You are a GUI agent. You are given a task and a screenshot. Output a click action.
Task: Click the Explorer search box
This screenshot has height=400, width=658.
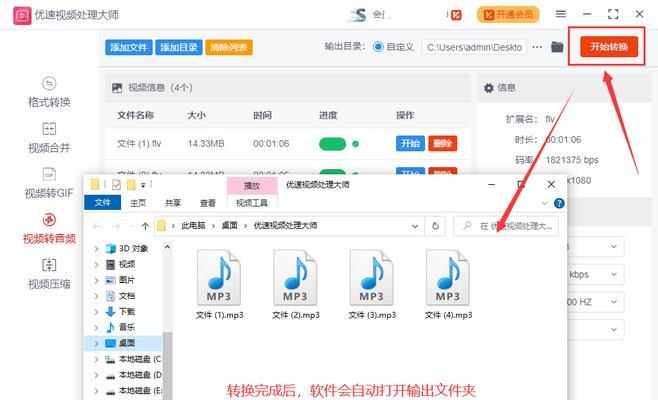click(x=506, y=226)
